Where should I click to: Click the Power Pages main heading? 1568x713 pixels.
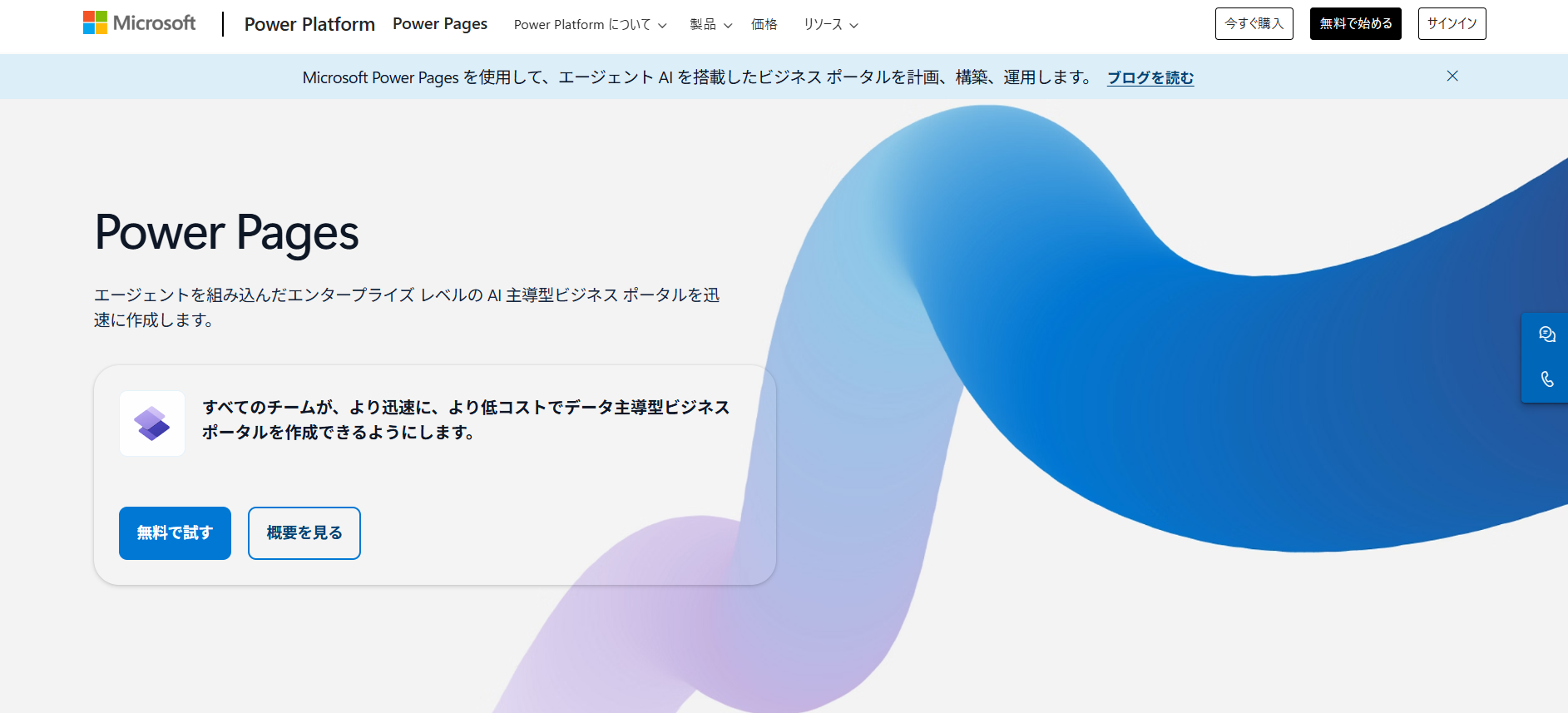[x=227, y=233]
